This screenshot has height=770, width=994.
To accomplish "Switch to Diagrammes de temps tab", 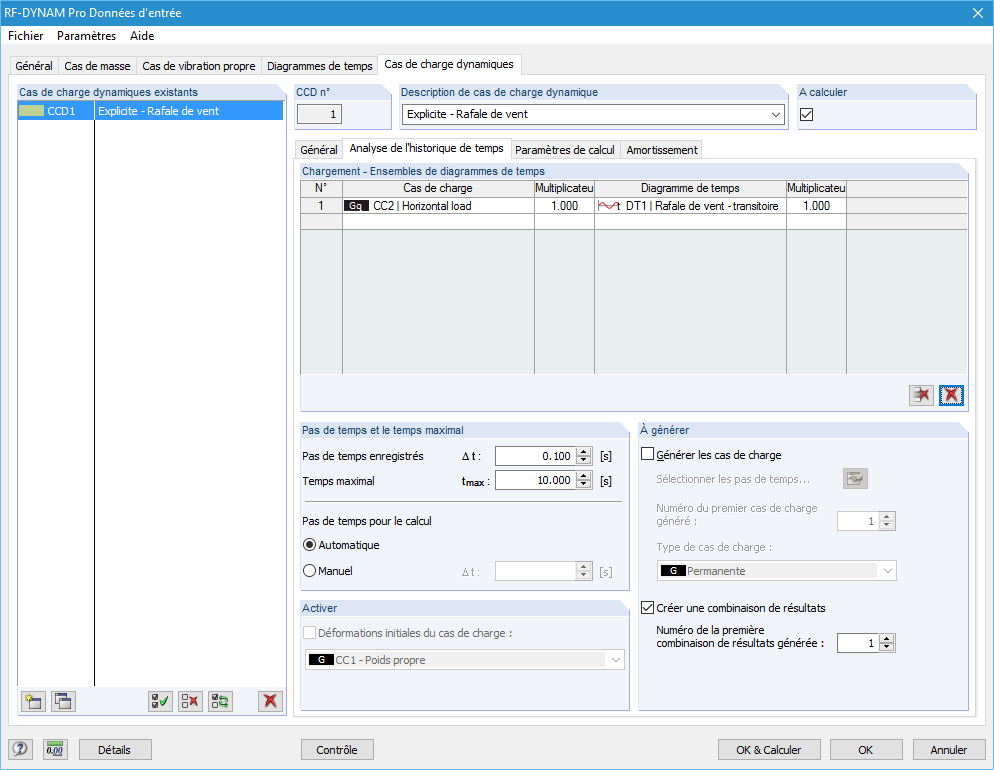I will coord(320,66).
